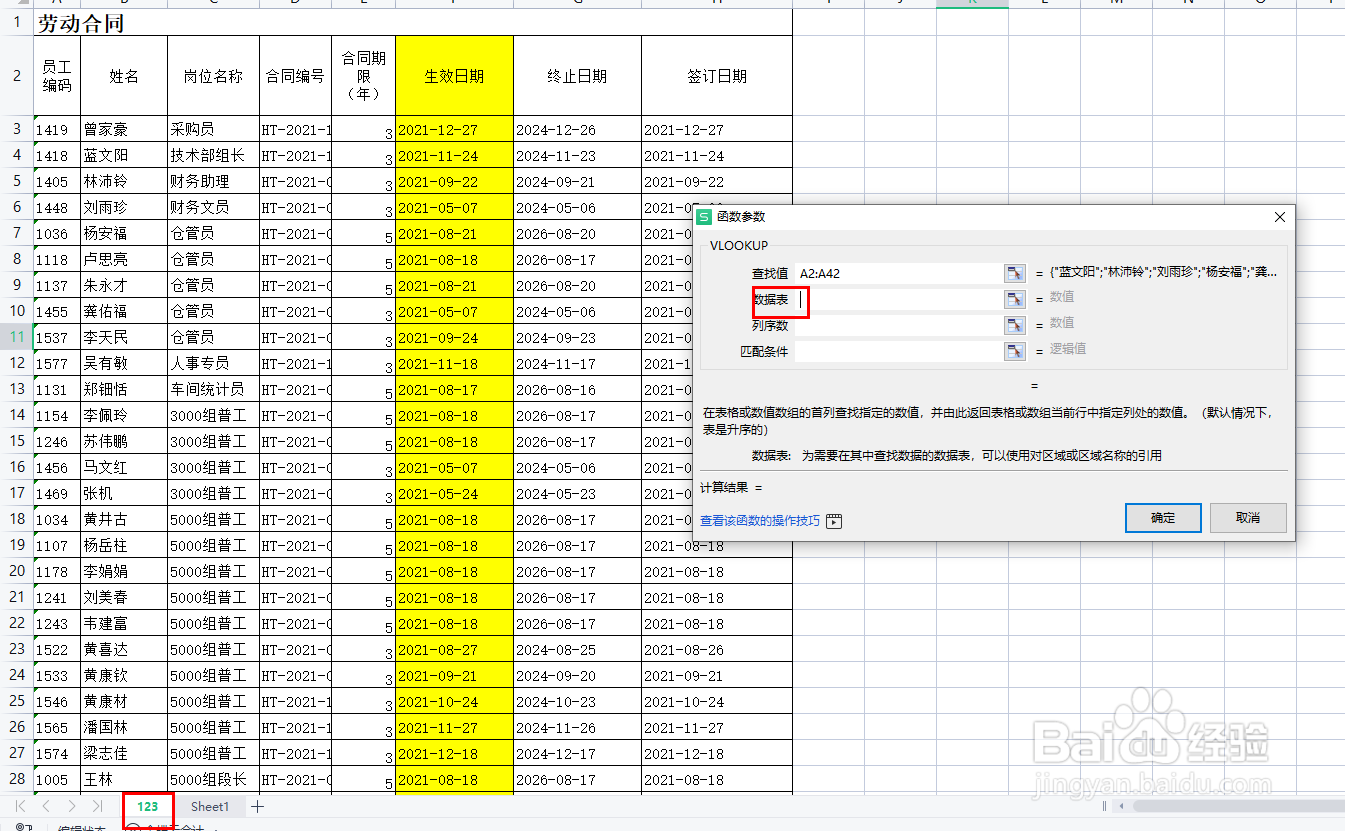Click the name cell 林沛铃
The height and width of the screenshot is (831, 1345).
(x=124, y=181)
